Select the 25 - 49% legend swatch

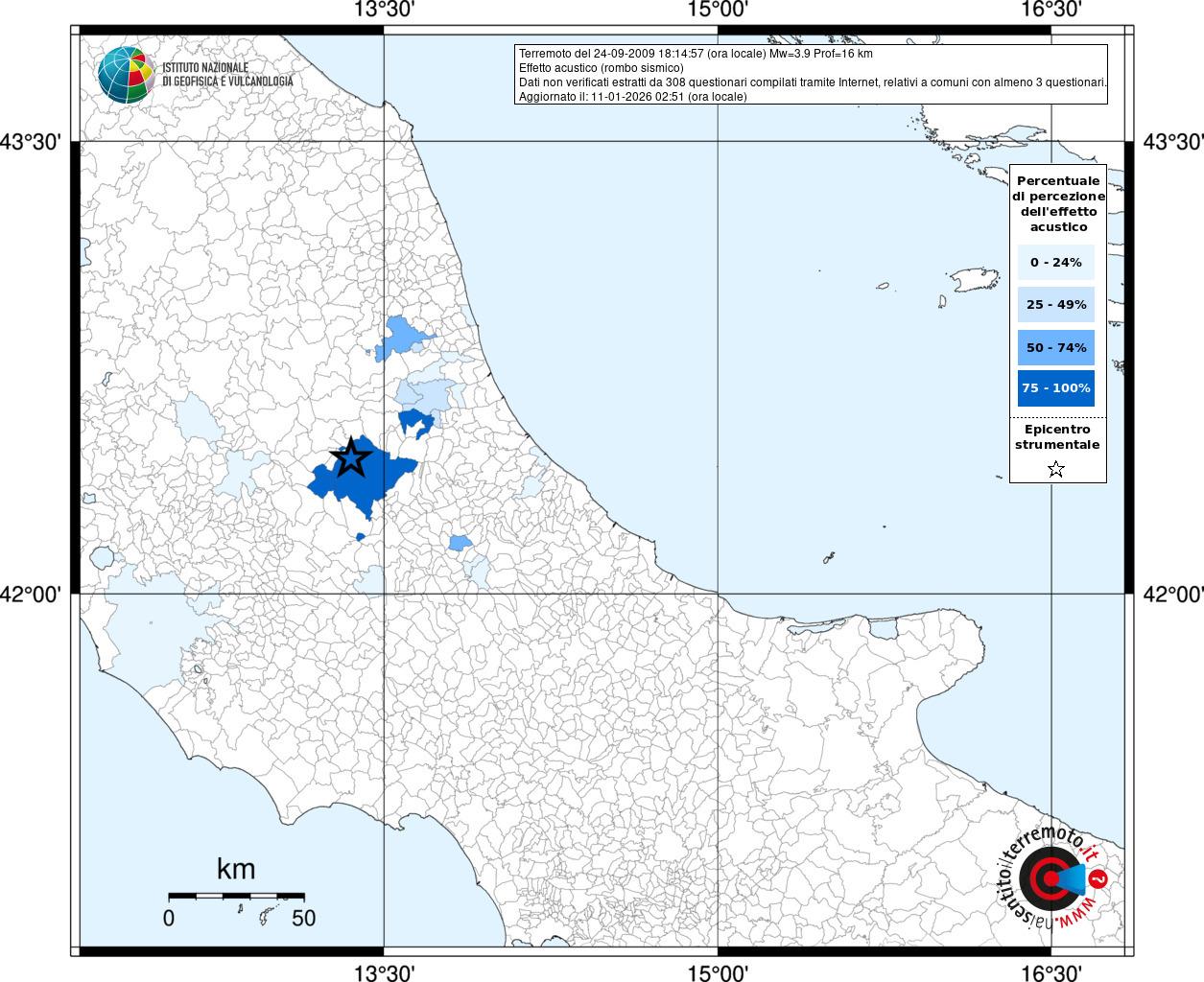pos(1056,304)
